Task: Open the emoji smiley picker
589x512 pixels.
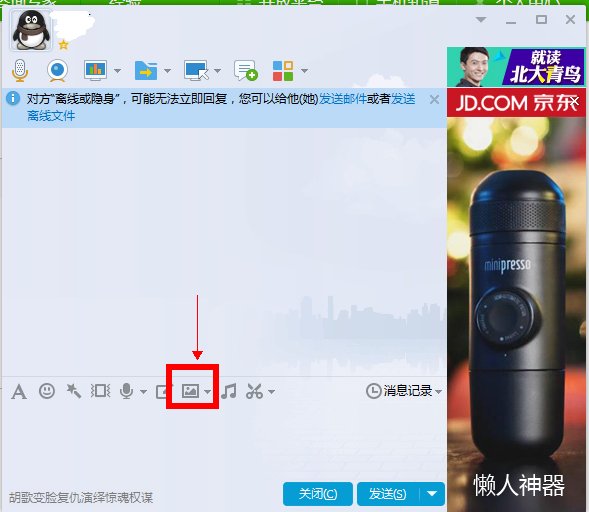Action: [47, 391]
